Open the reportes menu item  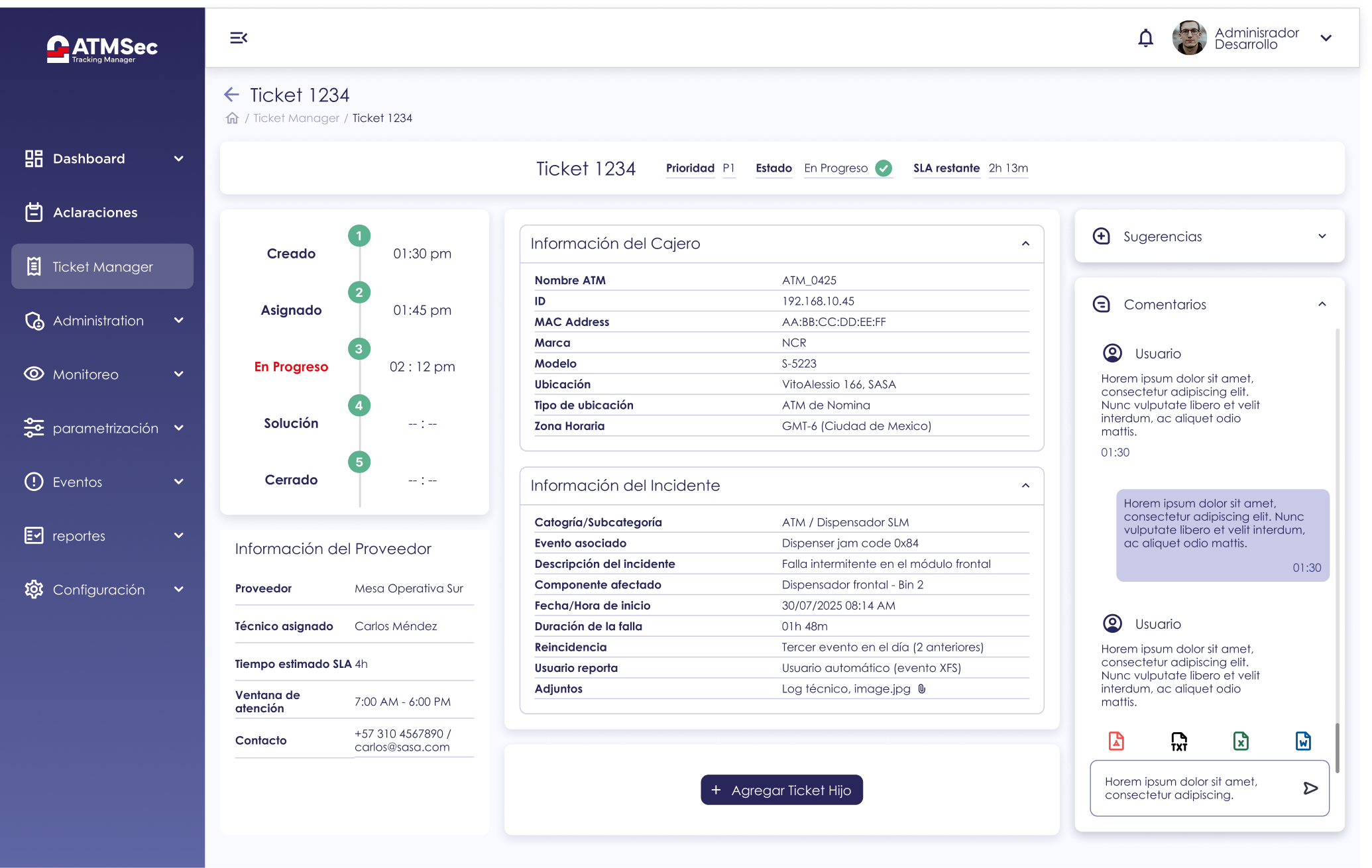click(x=79, y=536)
